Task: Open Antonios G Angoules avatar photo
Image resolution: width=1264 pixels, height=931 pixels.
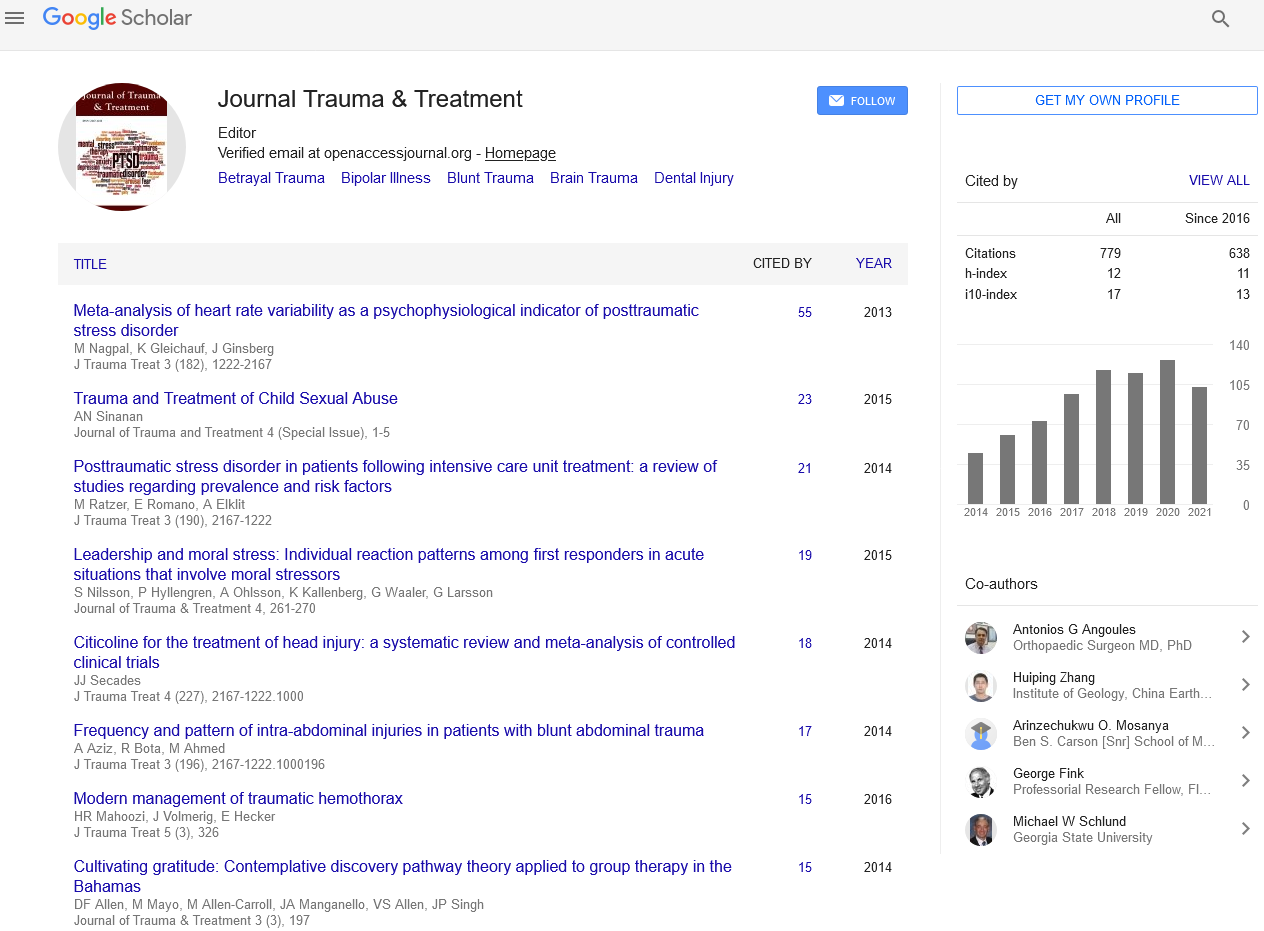Action: point(981,637)
